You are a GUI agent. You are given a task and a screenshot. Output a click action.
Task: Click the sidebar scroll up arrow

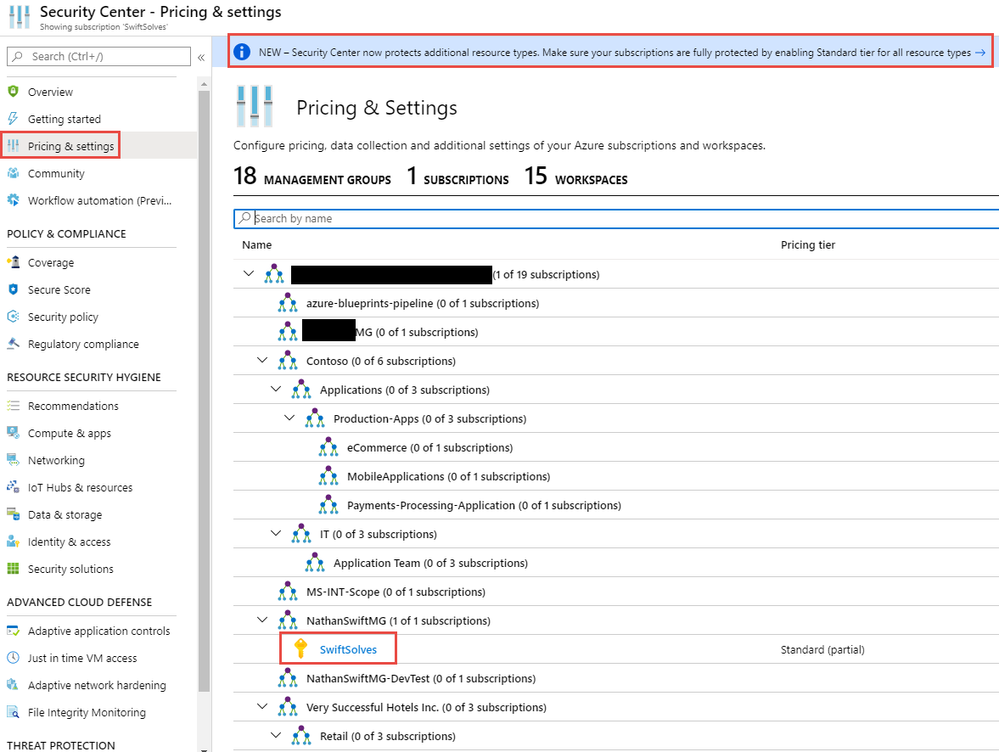204,83
